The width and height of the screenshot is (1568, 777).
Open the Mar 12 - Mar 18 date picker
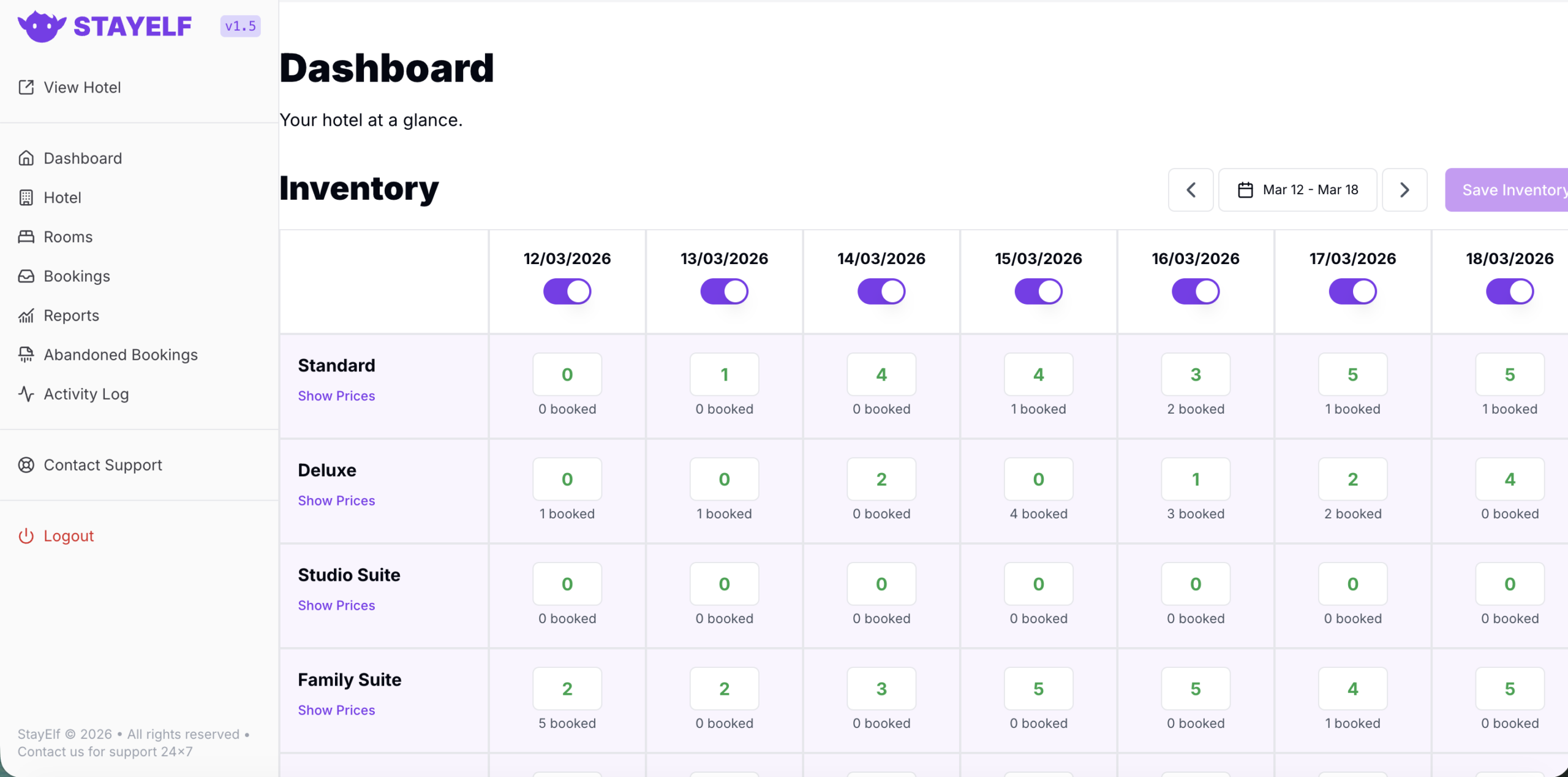click(1298, 190)
